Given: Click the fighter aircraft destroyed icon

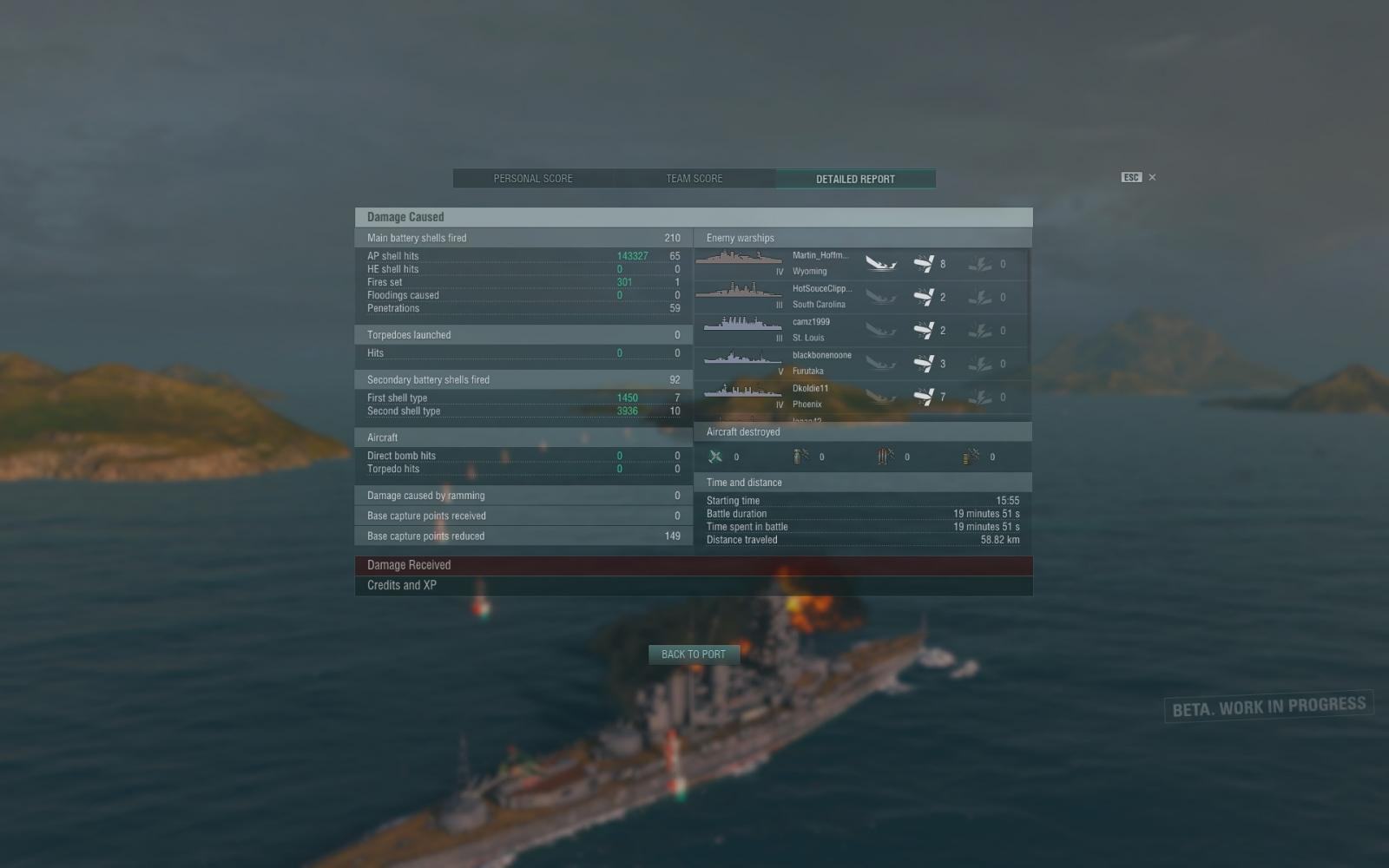Looking at the screenshot, I should click(x=715, y=457).
